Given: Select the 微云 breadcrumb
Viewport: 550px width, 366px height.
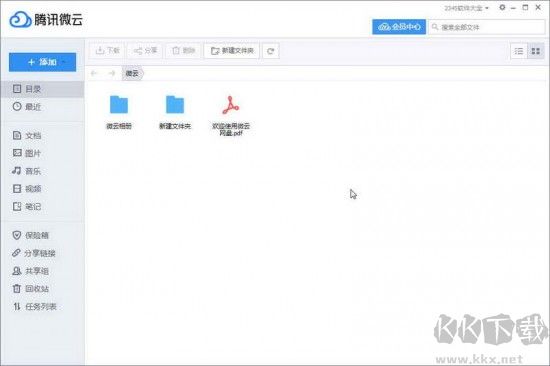Looking at the screenshot, I should 133,73.
